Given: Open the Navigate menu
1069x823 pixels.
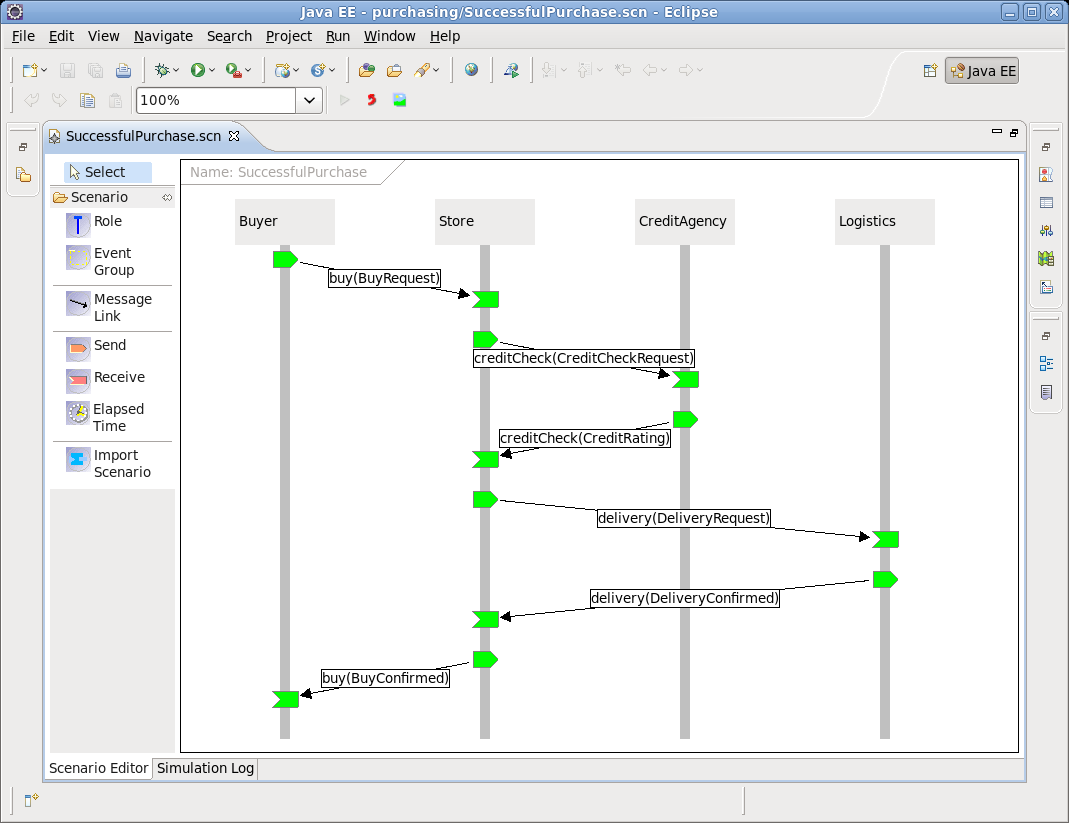Looking at the screenshot, I should 163,36.
